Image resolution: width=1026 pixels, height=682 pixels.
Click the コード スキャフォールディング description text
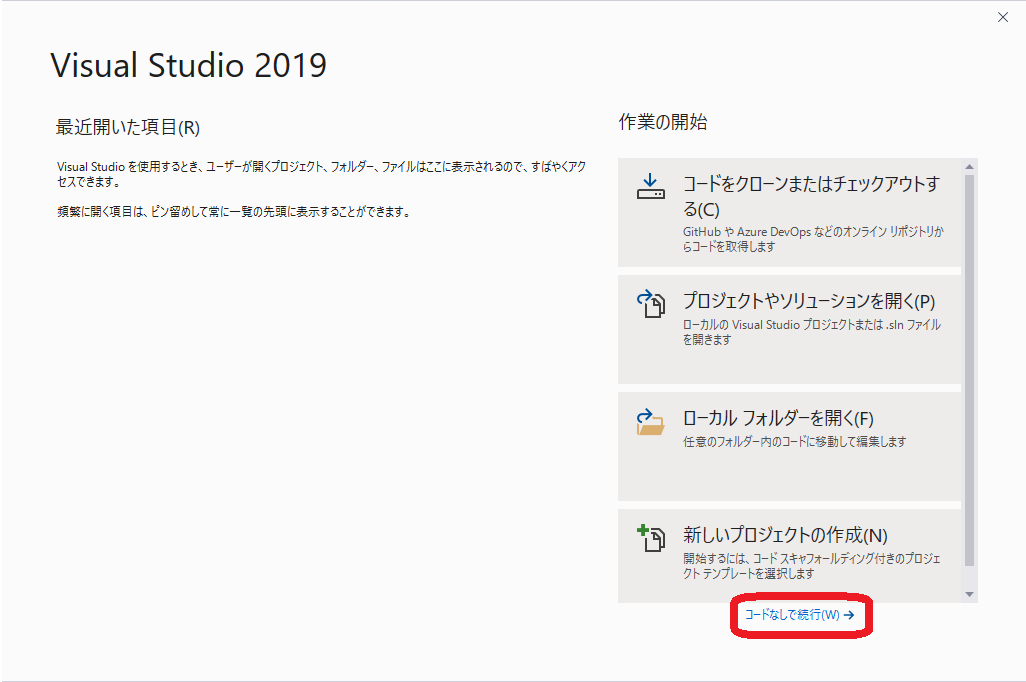pyautogui.click(x=811, y=566)
